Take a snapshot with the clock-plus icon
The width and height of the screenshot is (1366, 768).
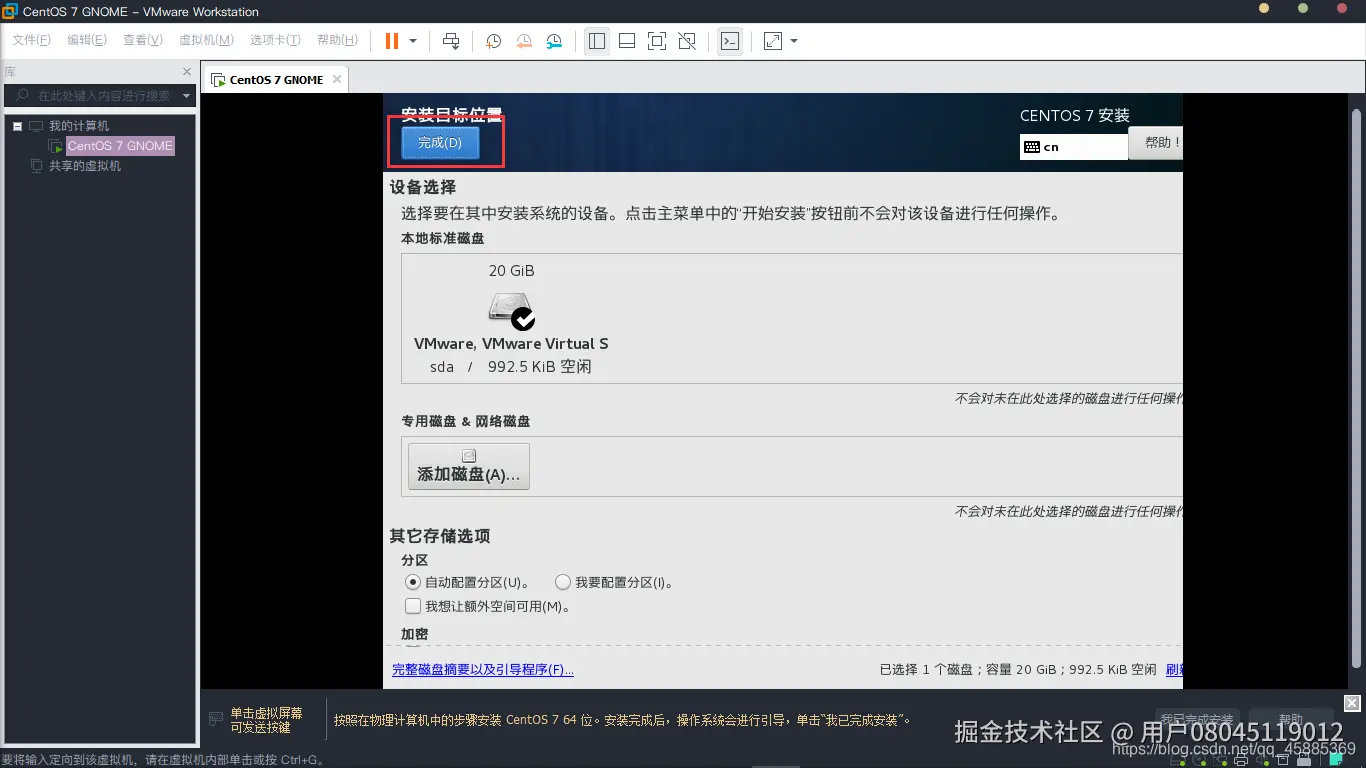point(493,41)
